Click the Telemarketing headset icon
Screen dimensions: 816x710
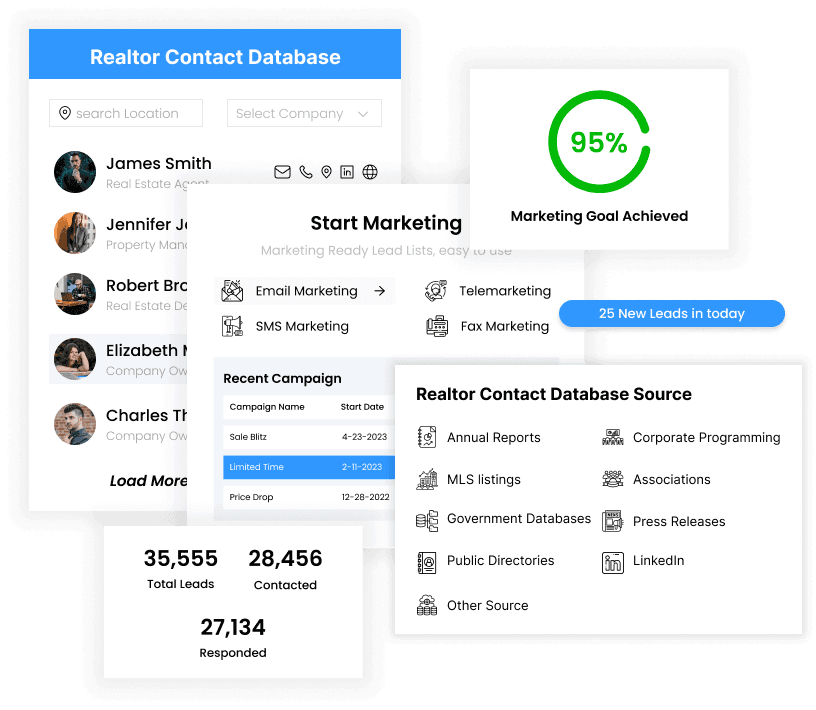436,290
